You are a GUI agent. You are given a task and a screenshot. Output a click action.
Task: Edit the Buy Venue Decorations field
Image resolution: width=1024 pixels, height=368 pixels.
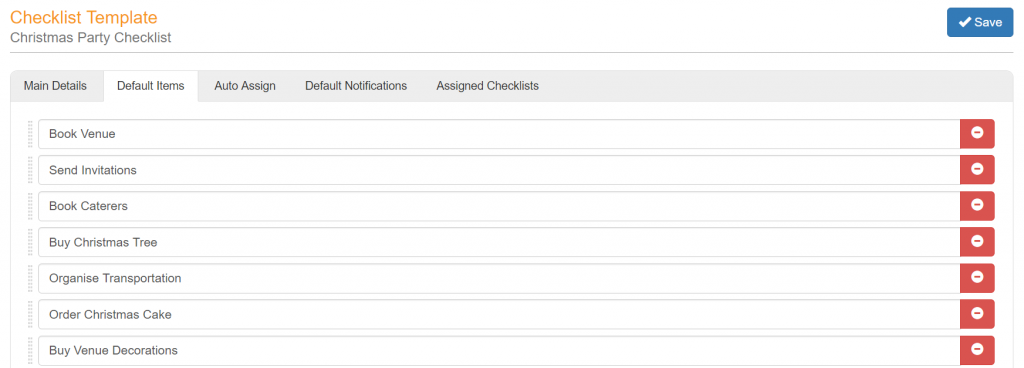499,350
